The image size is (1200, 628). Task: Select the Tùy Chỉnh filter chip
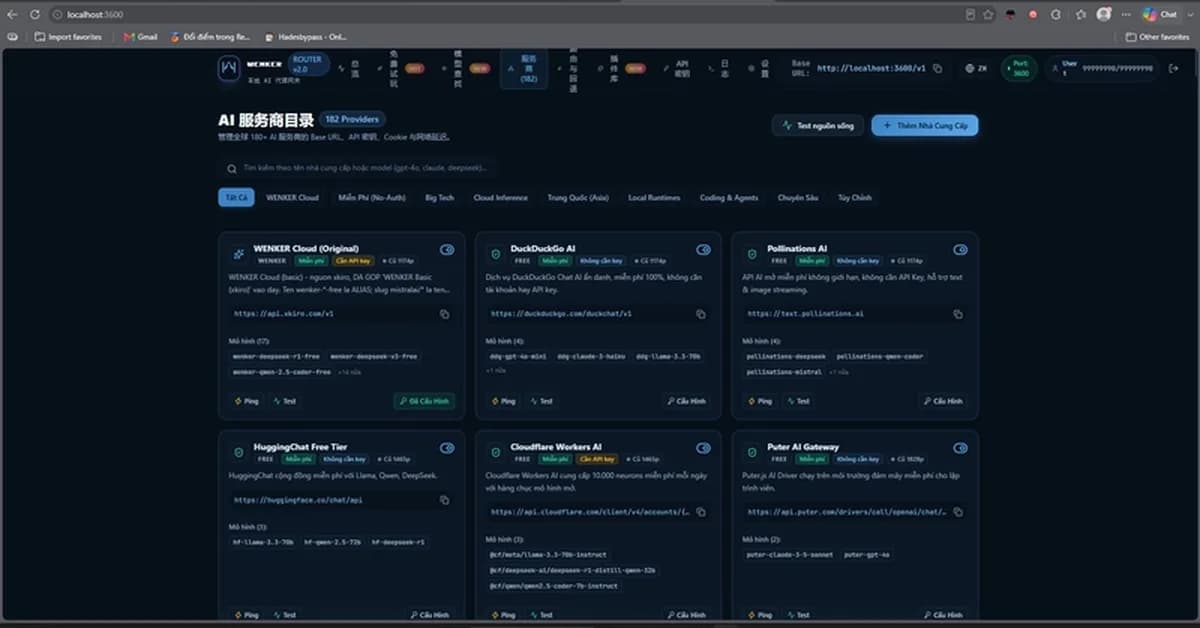pos(854,198)
